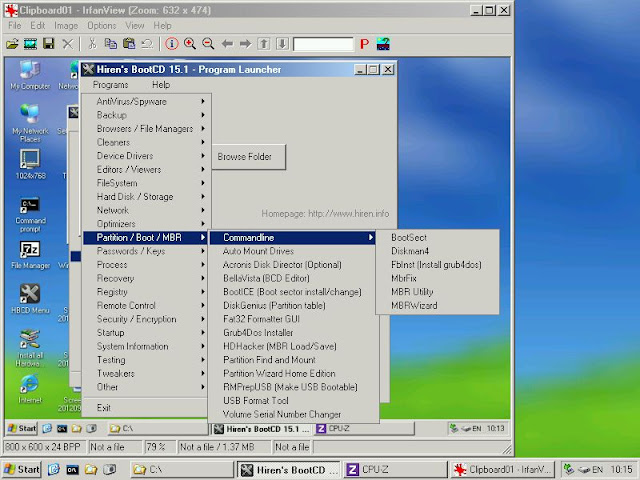The width and height of the screenshot is (640, 480).
Task: Click the 7z File Manager desktop icon
Action: coord(30,255)
